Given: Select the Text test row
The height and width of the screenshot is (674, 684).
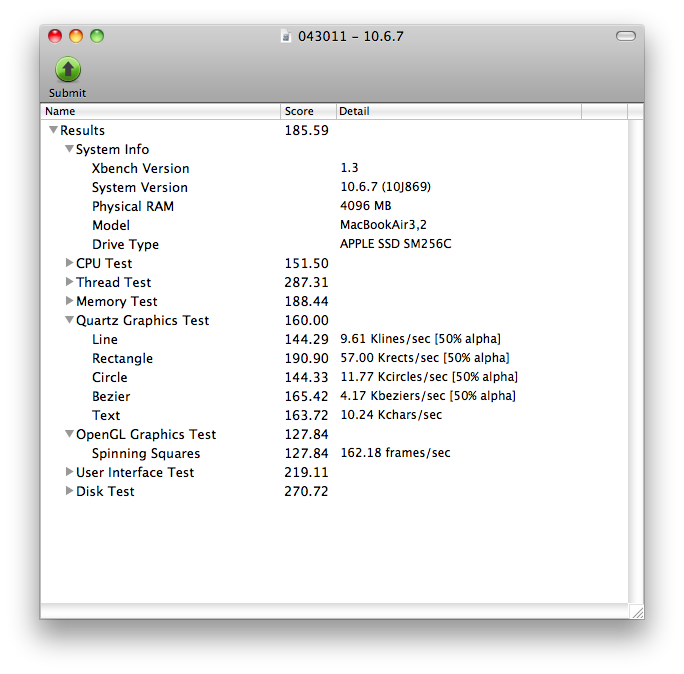Looking at the screenshot, I should 334,415.
